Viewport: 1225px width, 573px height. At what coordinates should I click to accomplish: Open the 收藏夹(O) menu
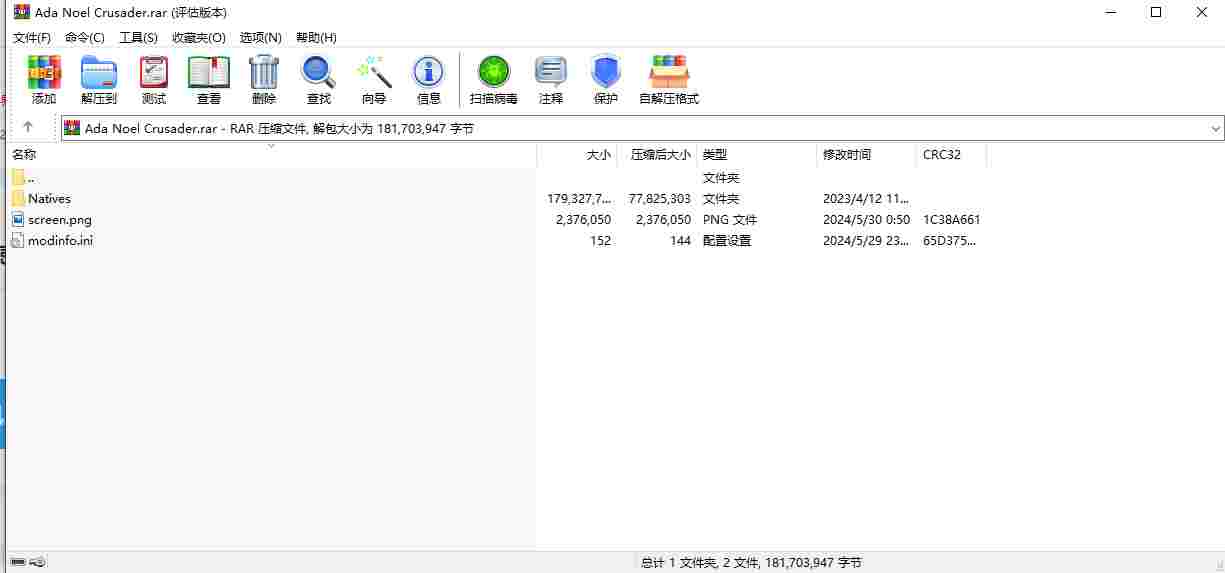(x=199, y=37)
